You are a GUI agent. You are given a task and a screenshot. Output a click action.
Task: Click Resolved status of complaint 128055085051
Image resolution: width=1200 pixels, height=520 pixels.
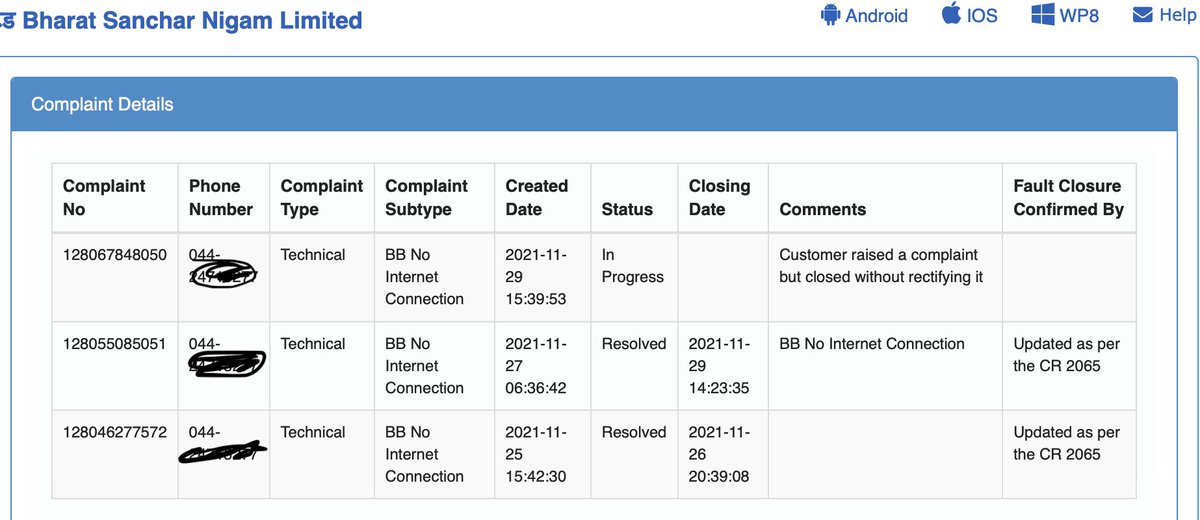[x=634, y=344]
